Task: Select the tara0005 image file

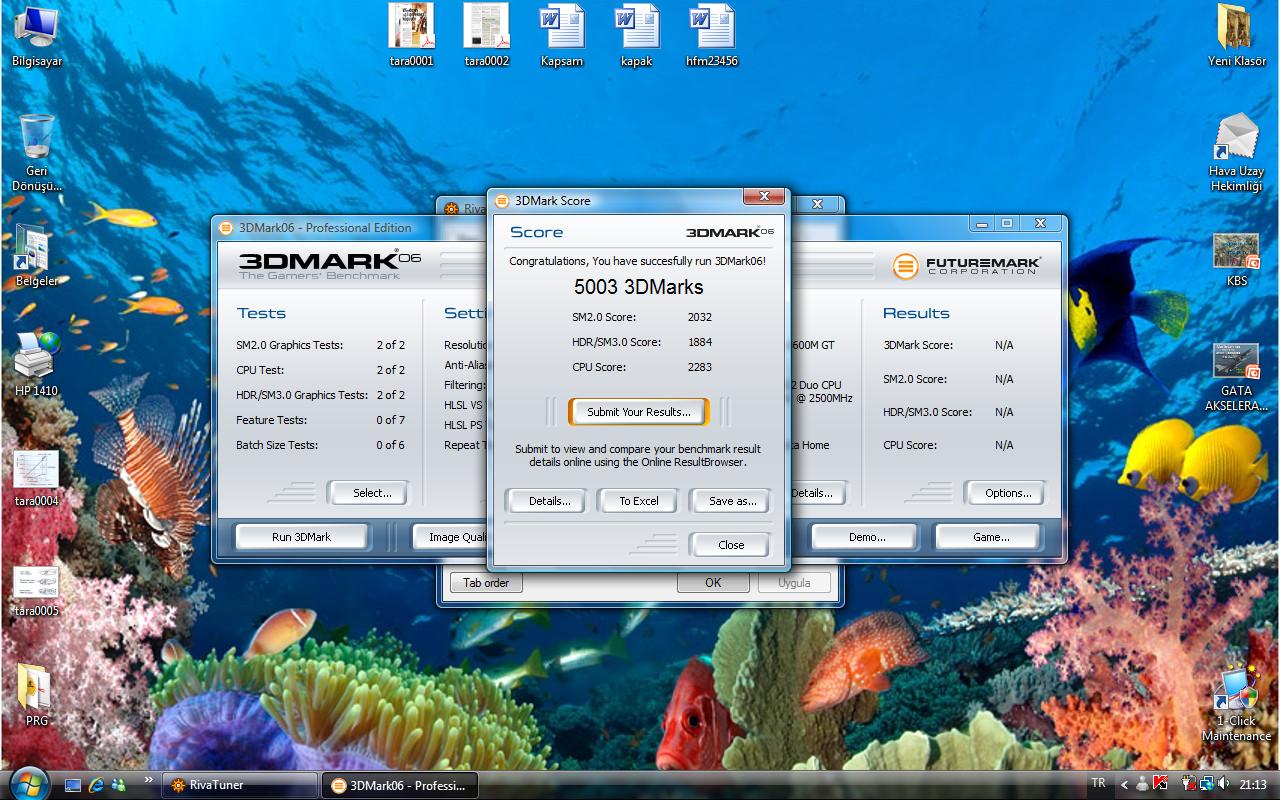Action: (x=37, y=590)
